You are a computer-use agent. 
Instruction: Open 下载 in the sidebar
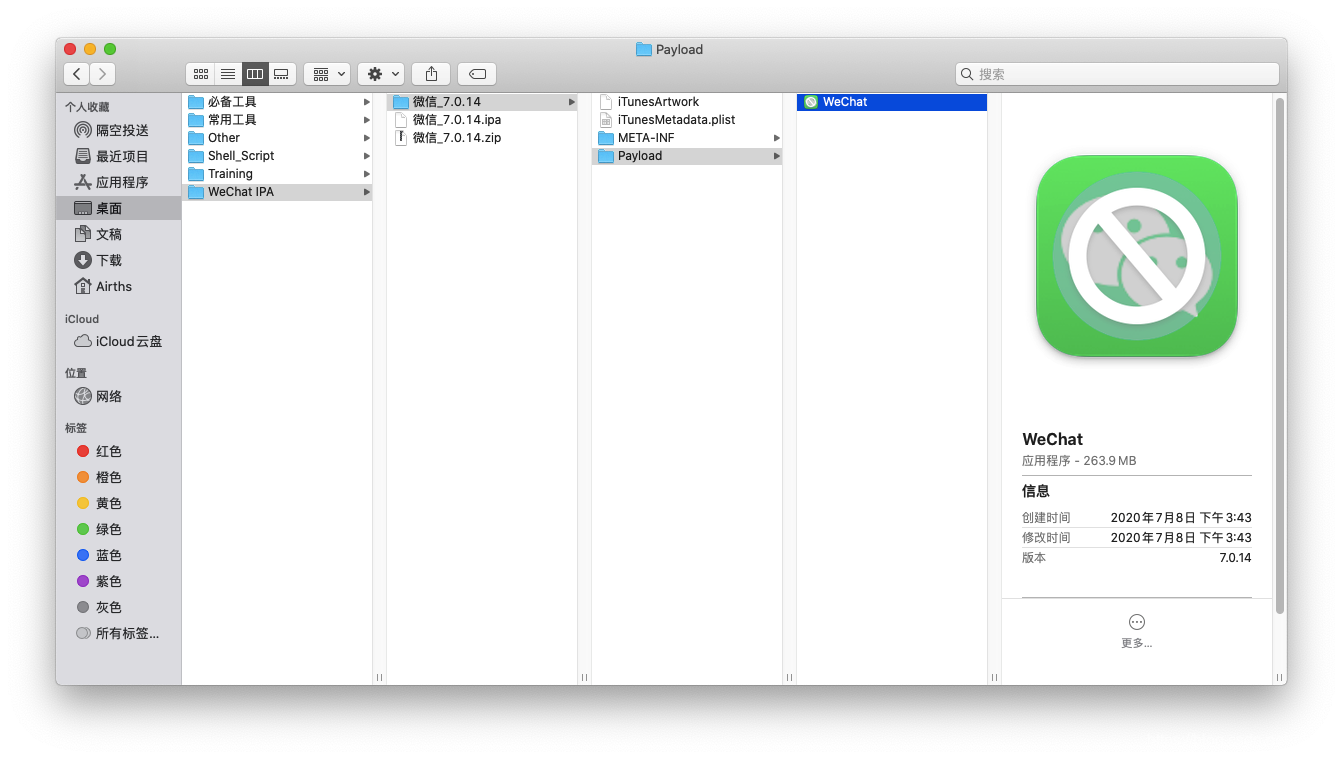(118, 260)
